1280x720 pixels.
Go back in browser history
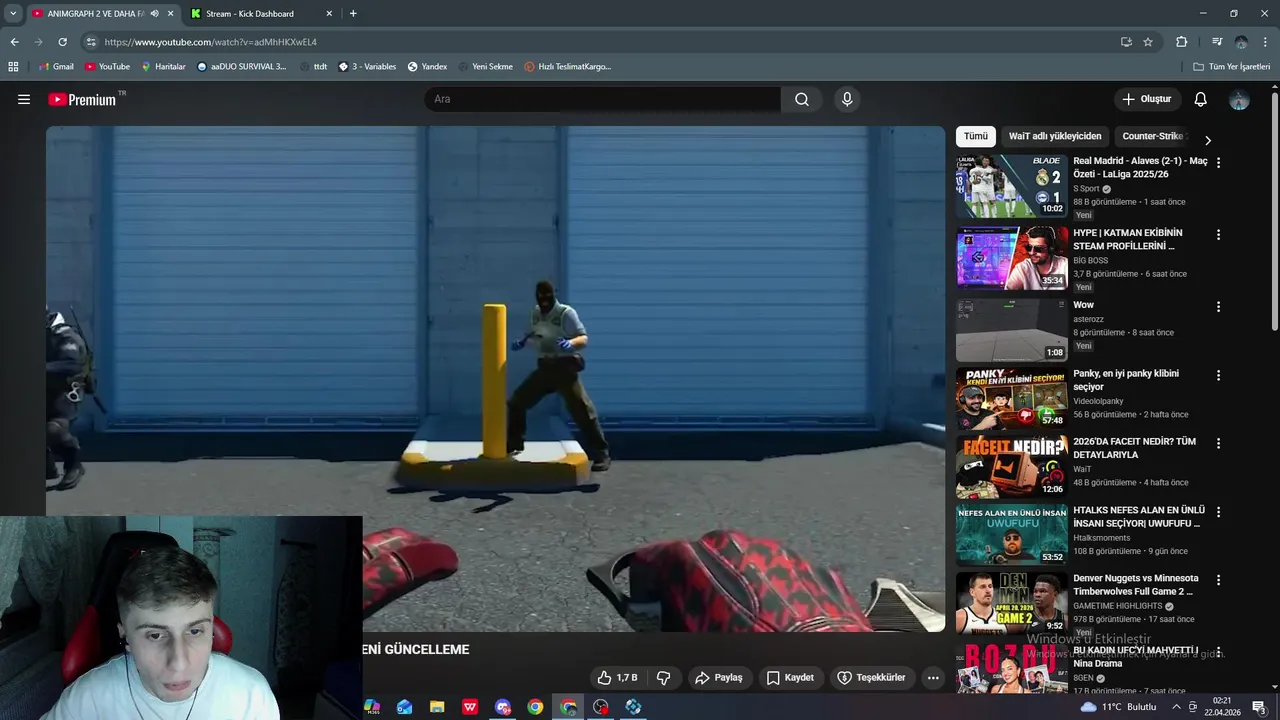point(14,42)
